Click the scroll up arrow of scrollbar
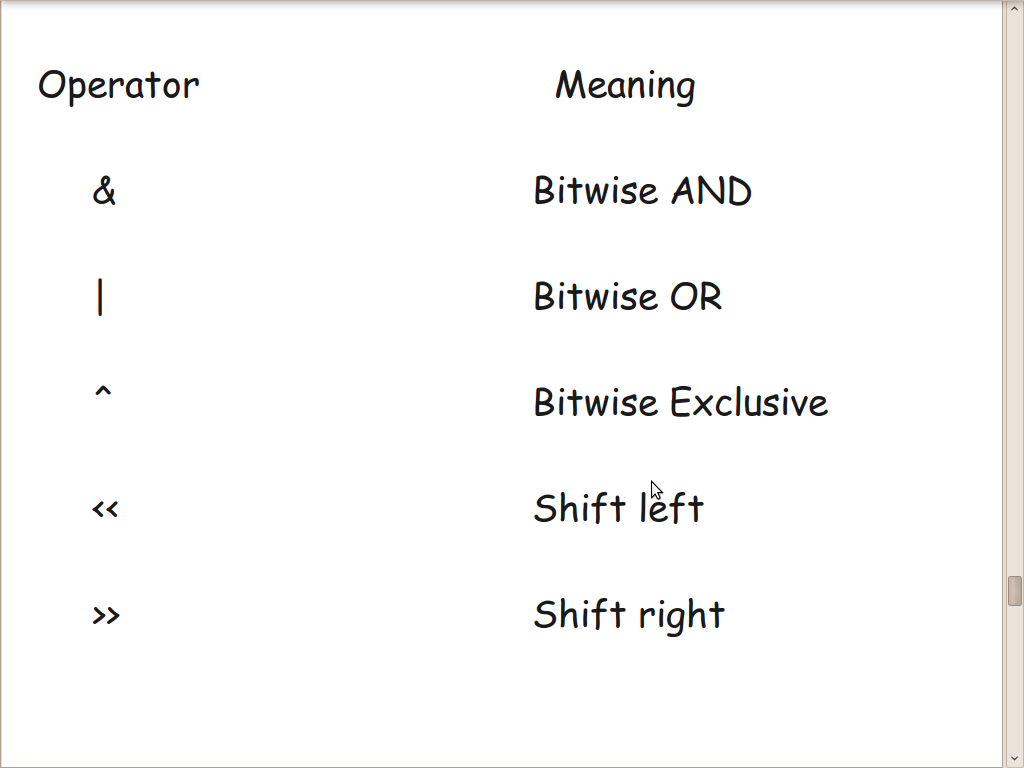This screenshot has width=1024, height=768. (x=1014, y=7)
